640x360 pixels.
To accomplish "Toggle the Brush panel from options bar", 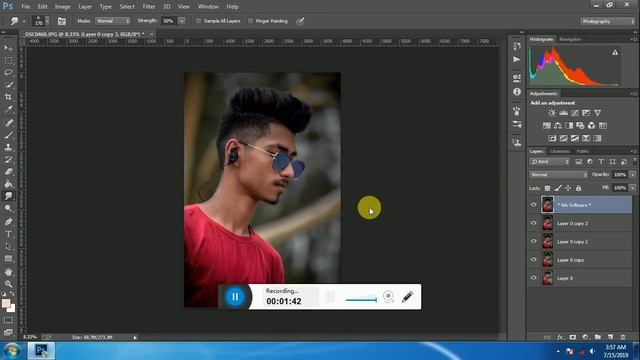I will pos(62,21).
